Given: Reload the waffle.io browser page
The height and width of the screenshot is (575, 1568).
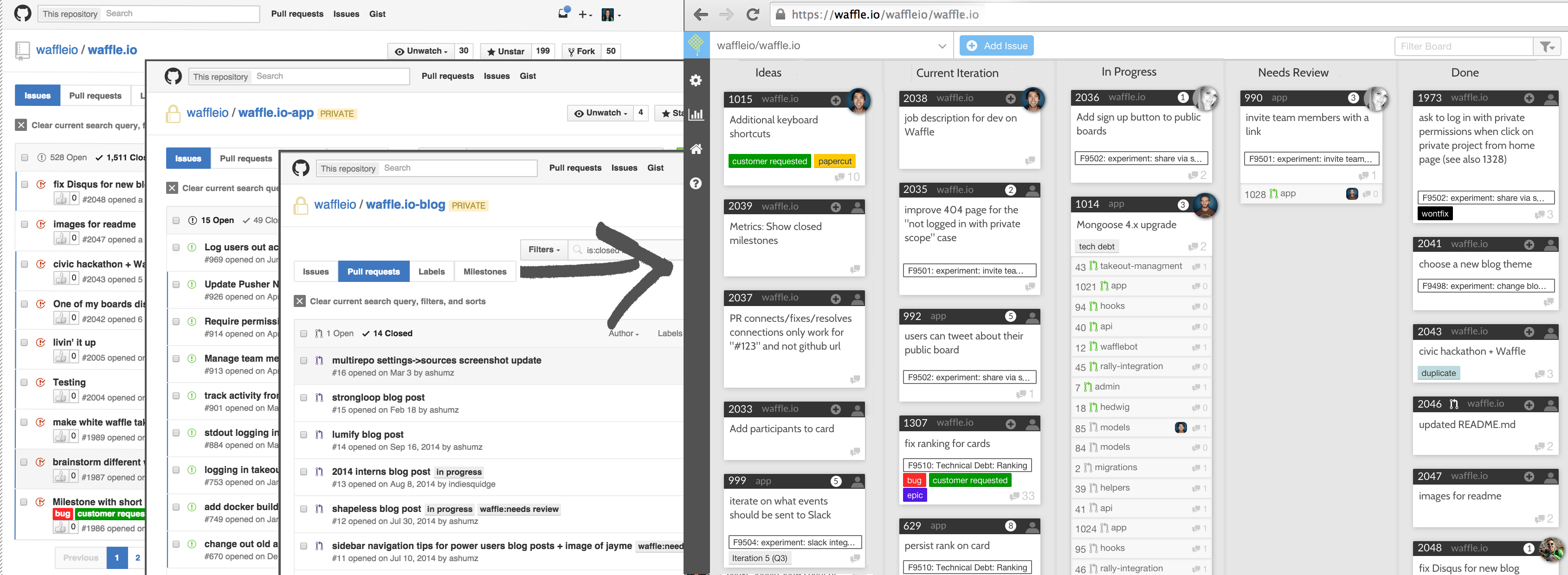Looking at the screenshot, I should (753, 14).
